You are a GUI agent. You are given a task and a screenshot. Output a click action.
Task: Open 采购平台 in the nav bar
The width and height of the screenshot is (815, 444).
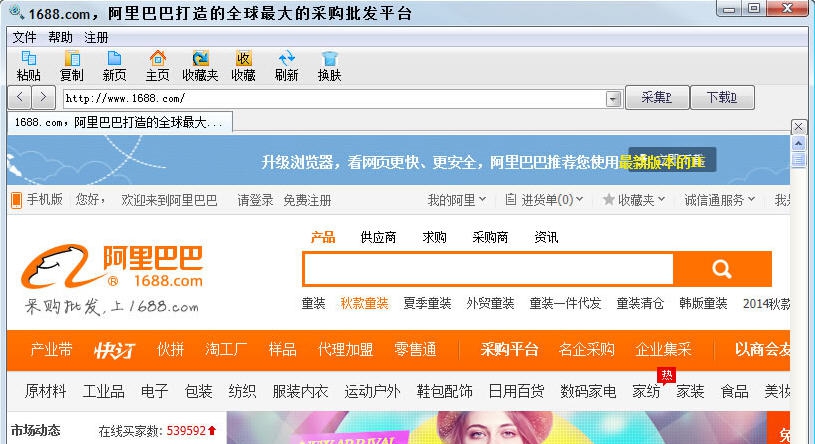point(509,349)
